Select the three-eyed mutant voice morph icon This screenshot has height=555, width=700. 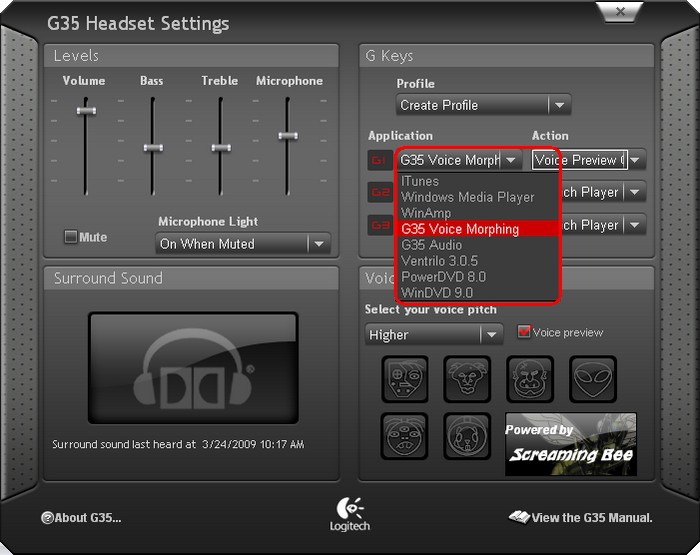click(404, 436)
